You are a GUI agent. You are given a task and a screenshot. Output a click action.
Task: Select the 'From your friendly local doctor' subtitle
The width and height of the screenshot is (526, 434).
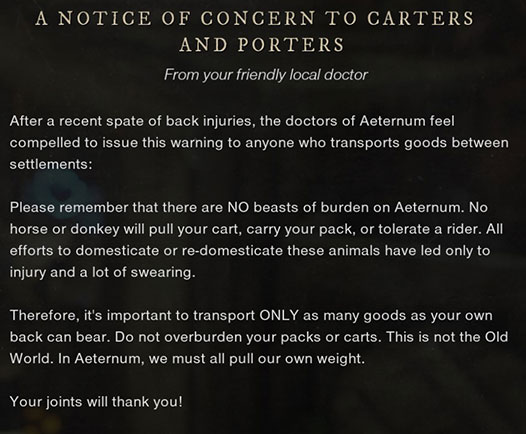[x=266, y=75]
